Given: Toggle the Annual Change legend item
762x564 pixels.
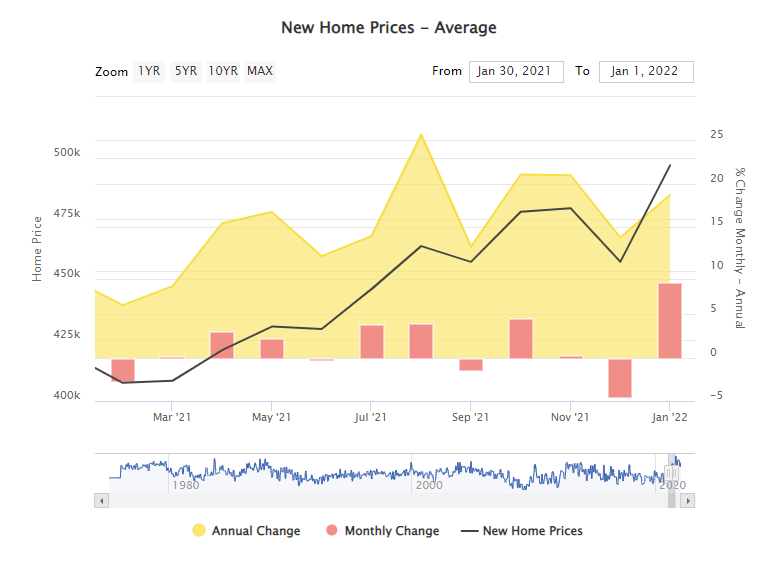Looking at the screenshot, I should [x=246, y=530].
